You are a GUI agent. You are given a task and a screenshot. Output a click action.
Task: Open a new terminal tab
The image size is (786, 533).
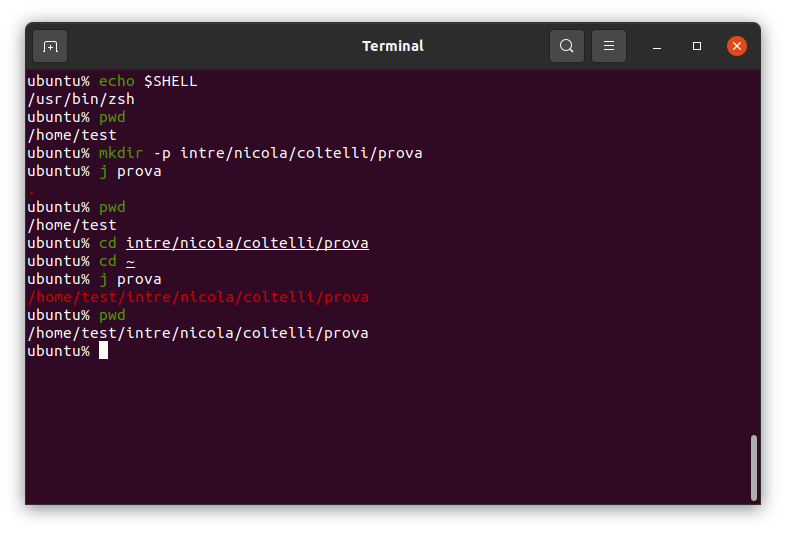(x=50, y=46)
